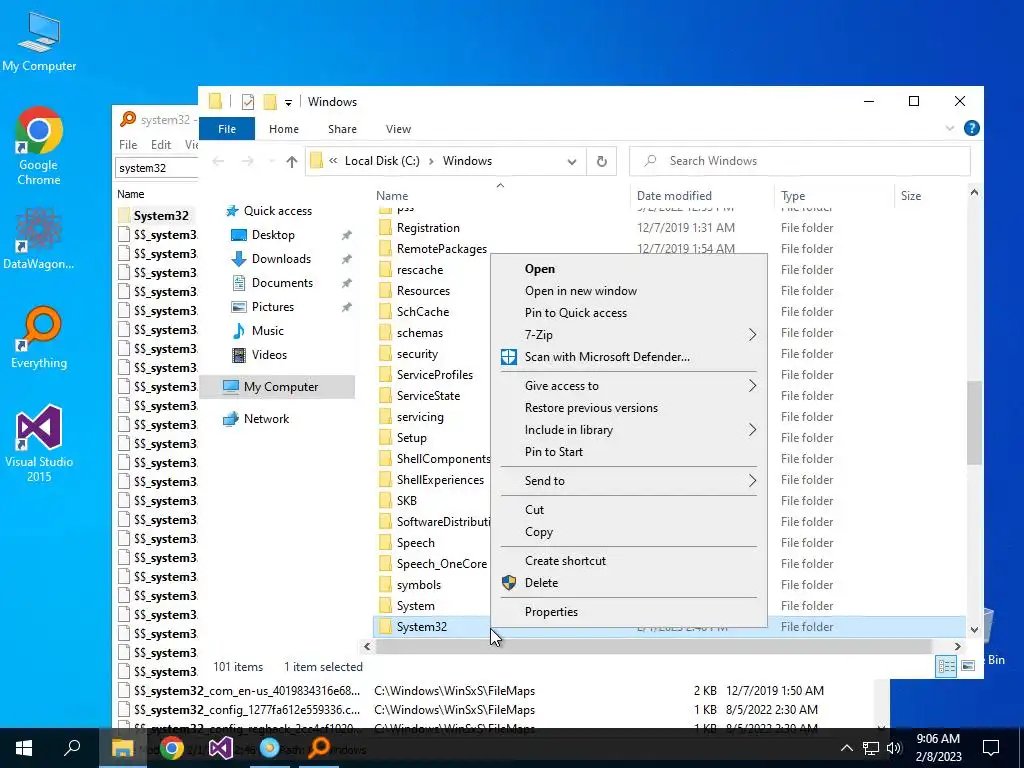Open Properties from context menu

click(x=631, y=612)
